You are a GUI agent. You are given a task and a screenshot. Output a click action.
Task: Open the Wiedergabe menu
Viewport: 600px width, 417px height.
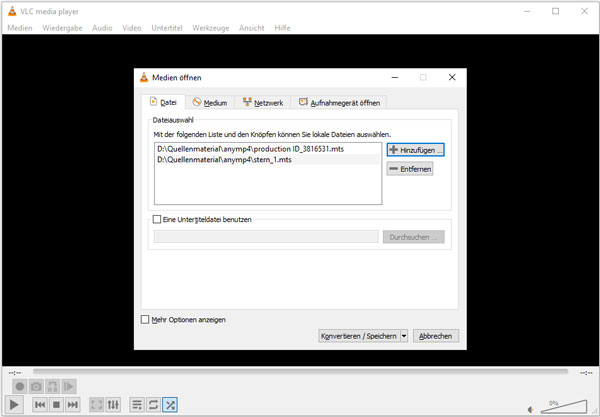coord(62,28)
